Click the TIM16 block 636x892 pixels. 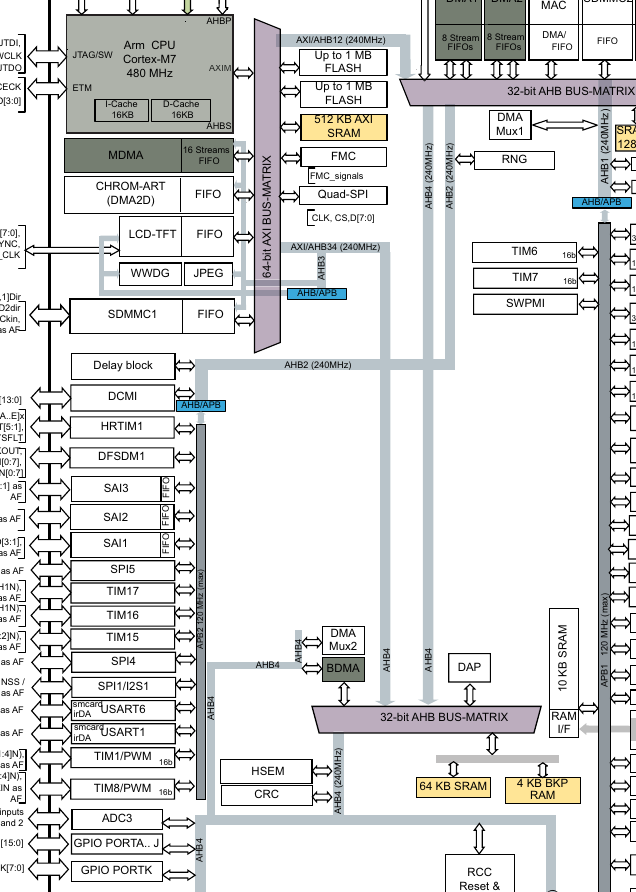click(123, 616)
